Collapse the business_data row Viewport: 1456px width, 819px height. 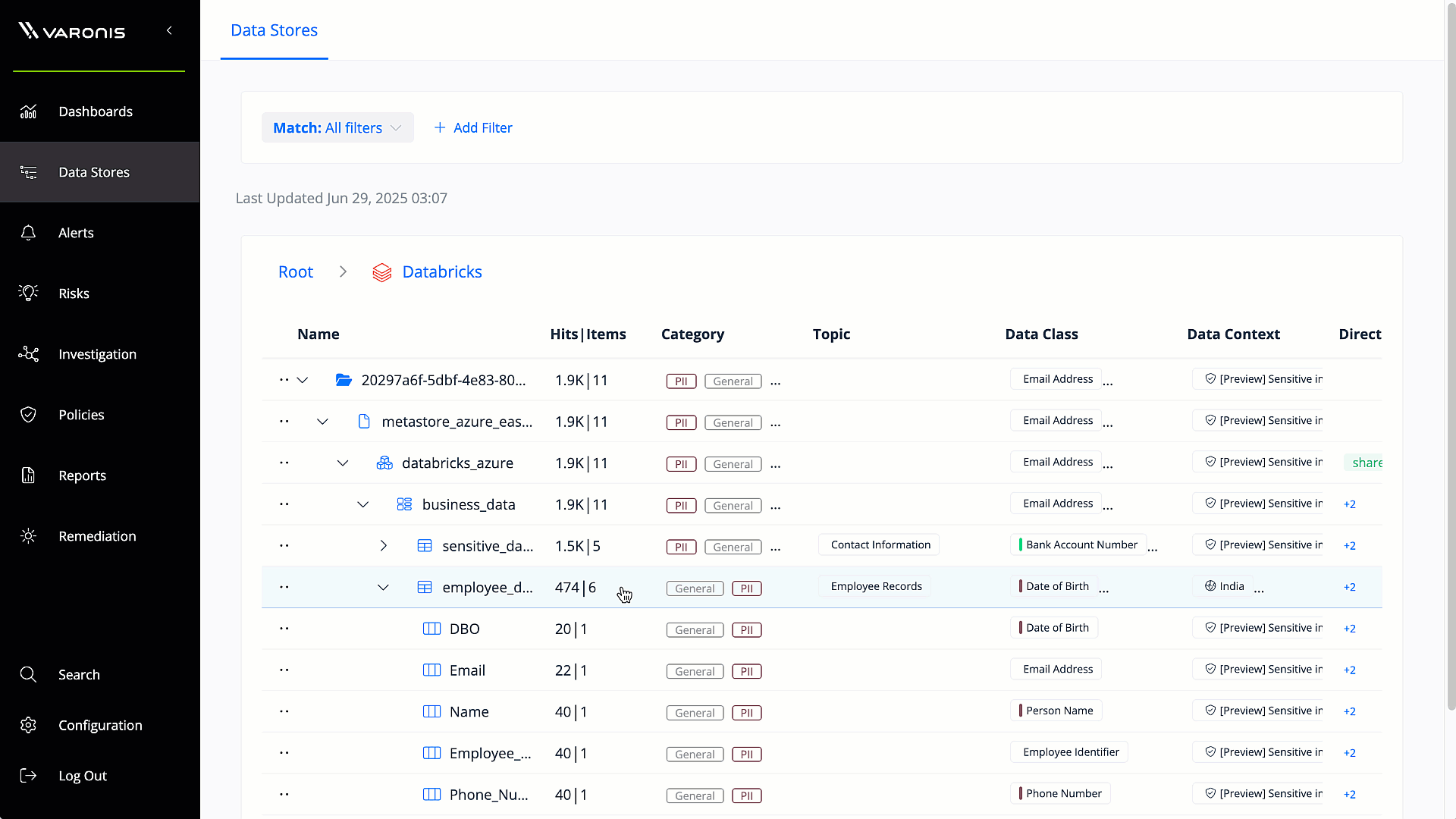click(x=363, y=504)
